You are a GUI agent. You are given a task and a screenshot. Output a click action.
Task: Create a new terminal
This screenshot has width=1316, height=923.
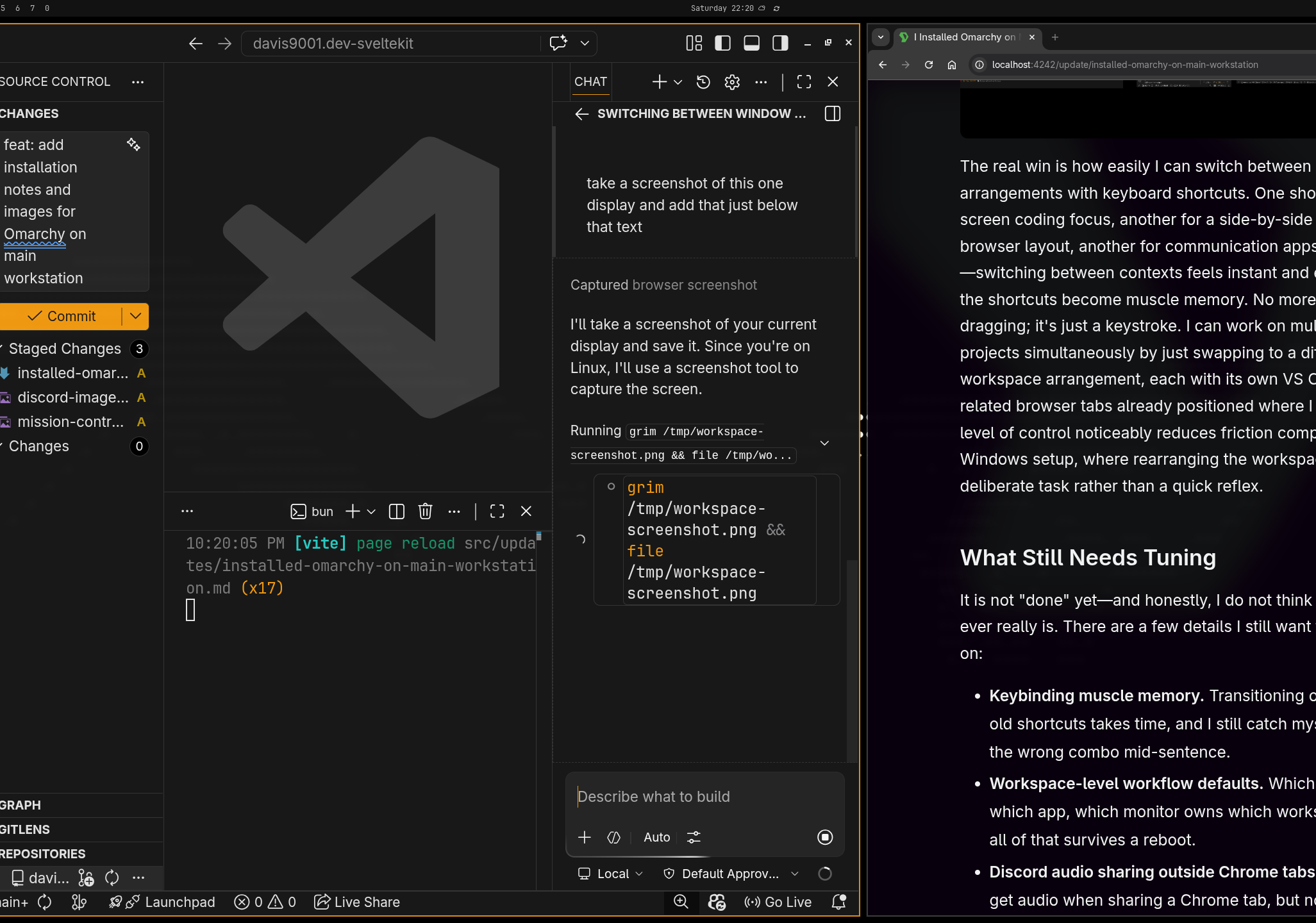click(353, 511)
